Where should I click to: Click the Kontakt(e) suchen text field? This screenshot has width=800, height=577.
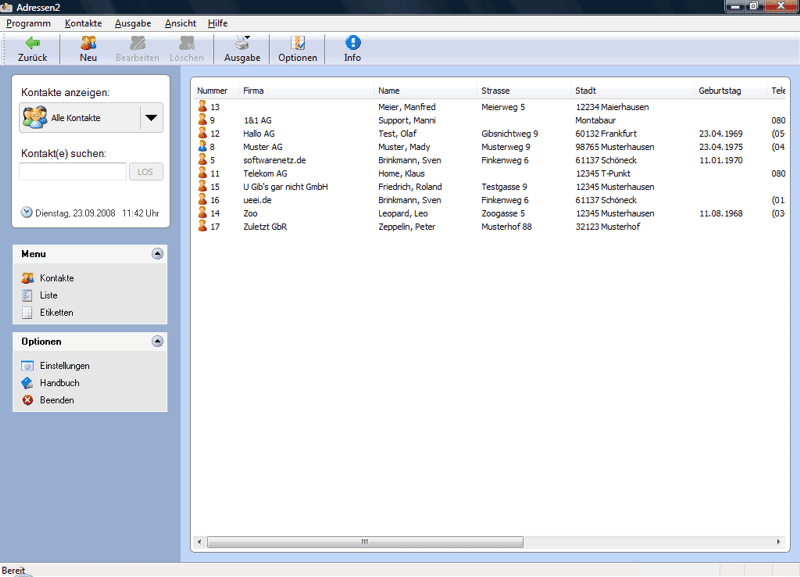(73, 172)
